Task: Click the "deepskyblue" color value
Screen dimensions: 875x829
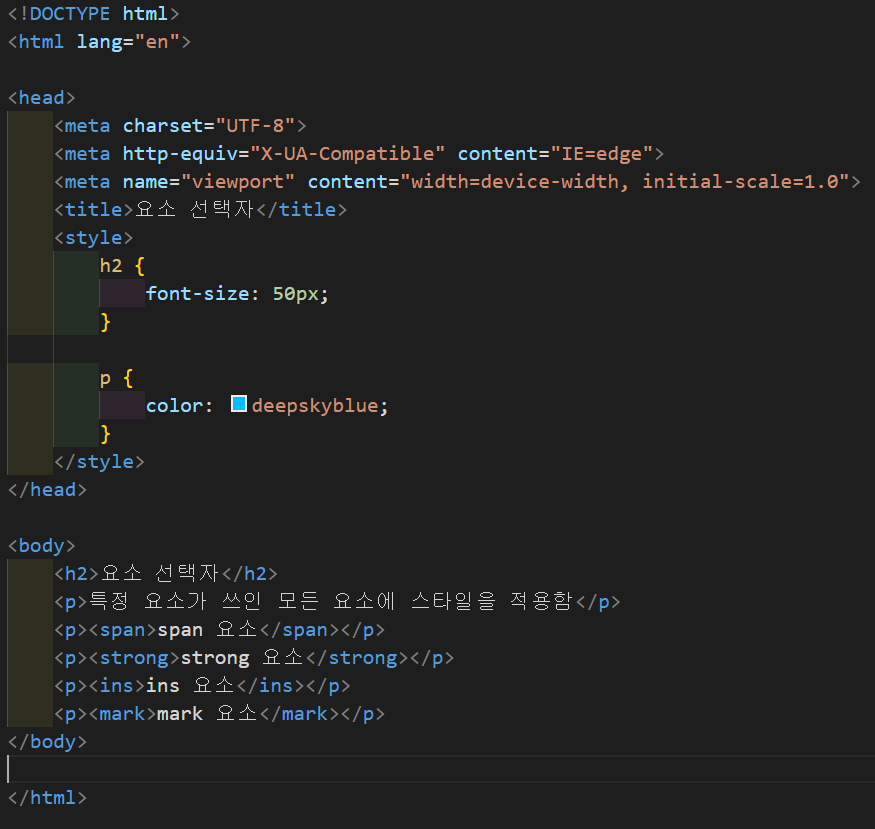Action: point(315,406)
